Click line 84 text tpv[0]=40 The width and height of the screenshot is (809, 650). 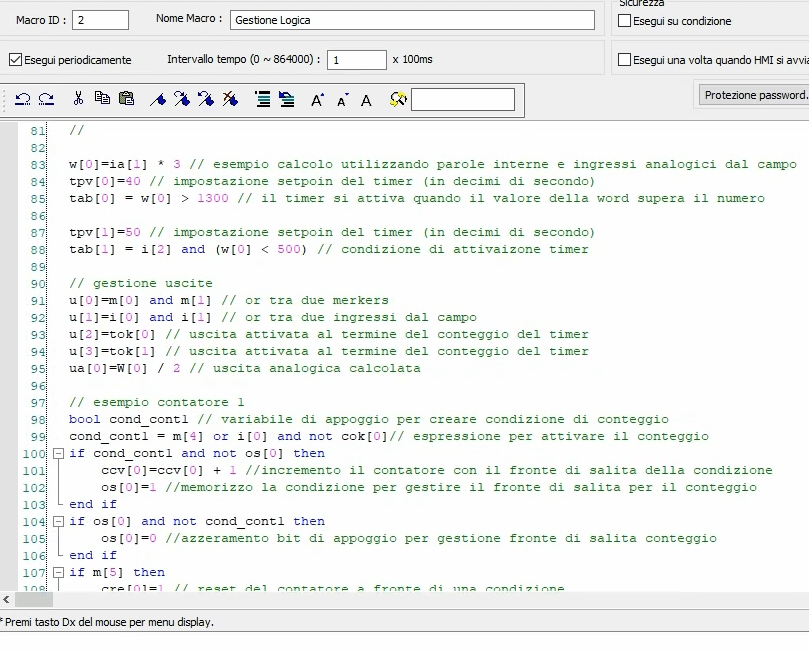pos(105,182)
